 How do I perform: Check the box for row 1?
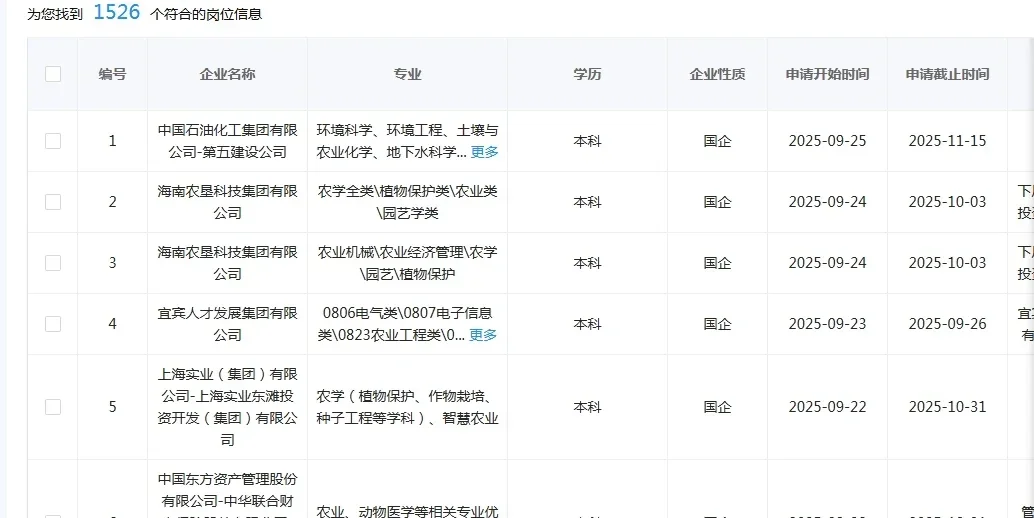[x=53, y=141]
